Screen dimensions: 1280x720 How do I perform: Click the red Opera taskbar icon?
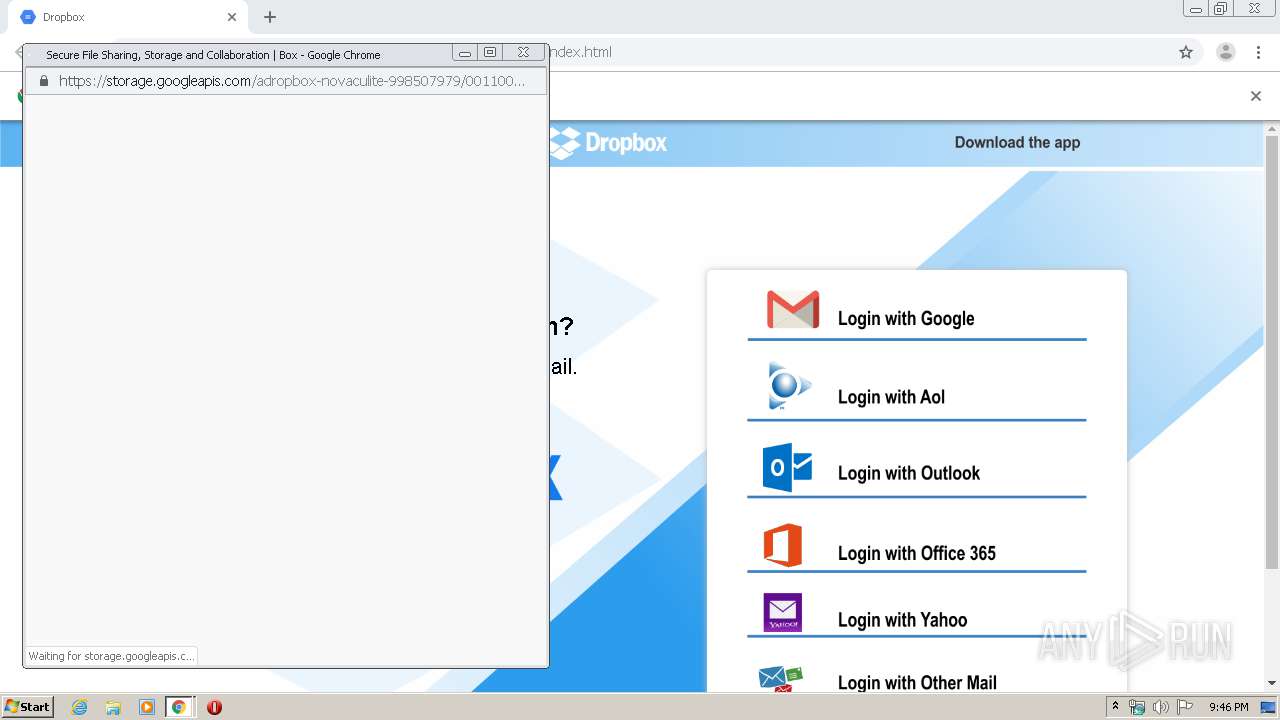[x=214, y=707]
